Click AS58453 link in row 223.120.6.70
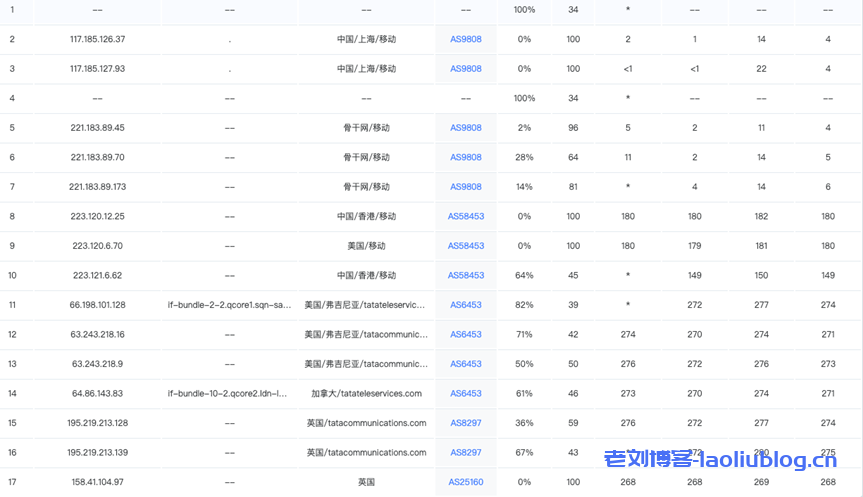Image resolution: width=863 pixels, height=497 pixels. tap(465, 246)
